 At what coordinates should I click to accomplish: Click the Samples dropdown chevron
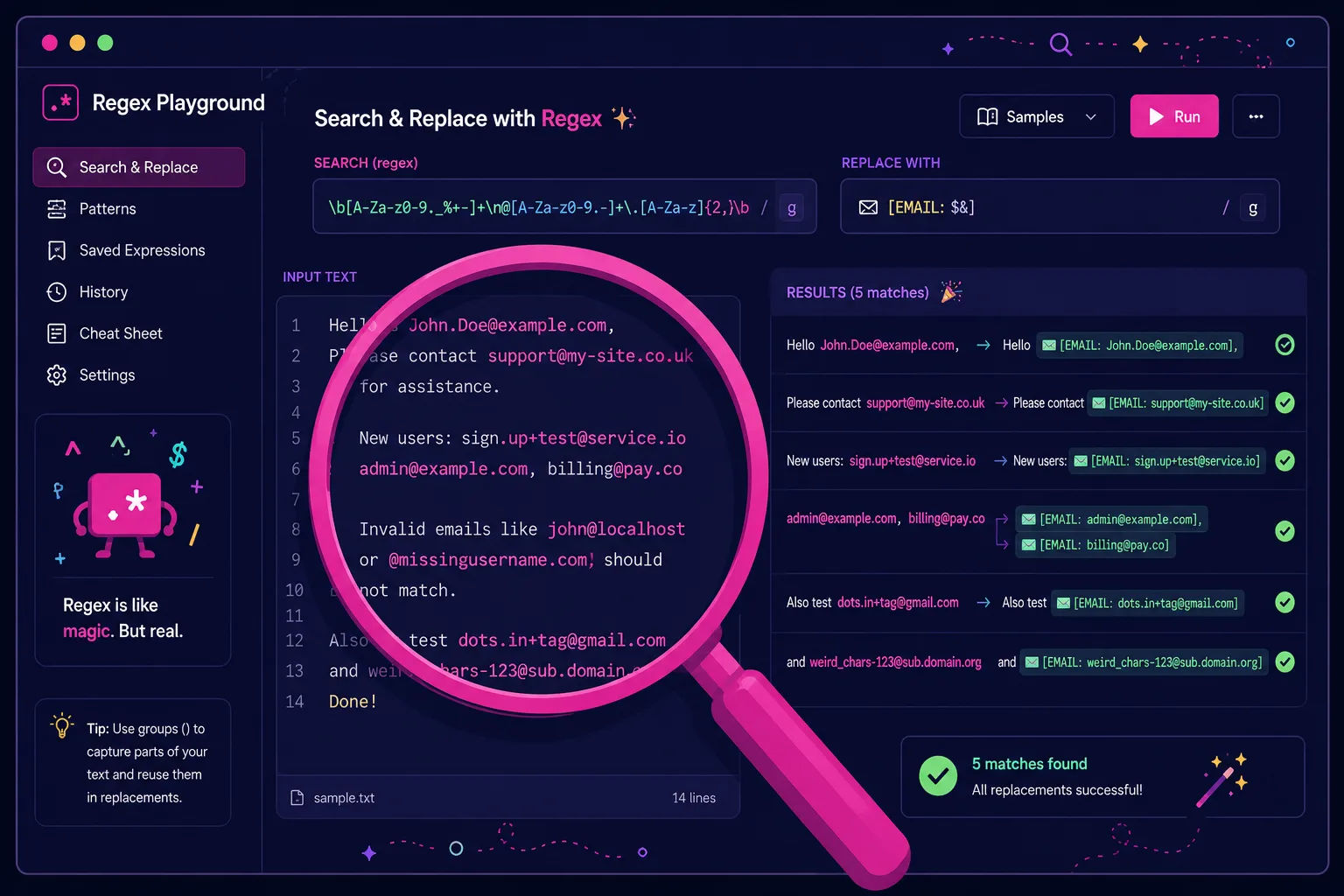point(1091,117)
